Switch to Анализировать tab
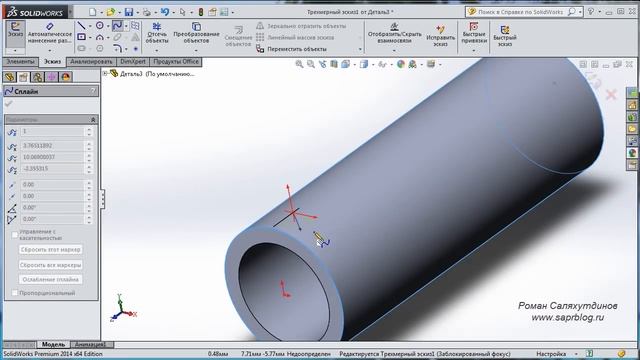The width and height of the screenshot is (640, 360). coord(91,62)
